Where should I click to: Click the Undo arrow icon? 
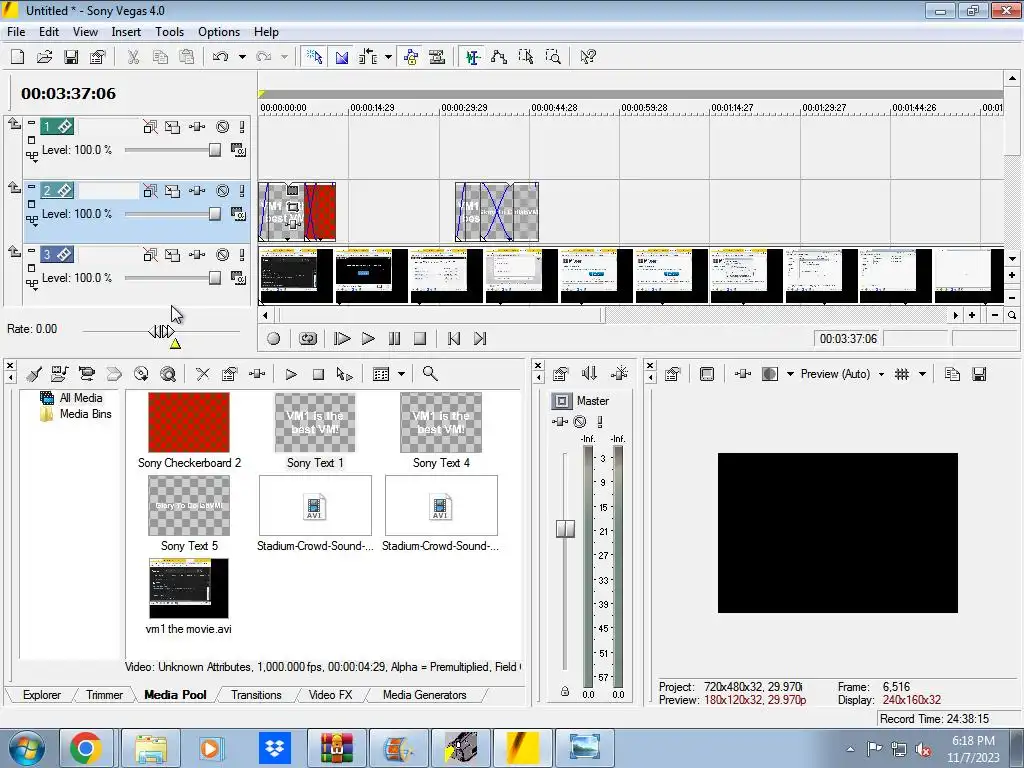[x=220, y=57]
